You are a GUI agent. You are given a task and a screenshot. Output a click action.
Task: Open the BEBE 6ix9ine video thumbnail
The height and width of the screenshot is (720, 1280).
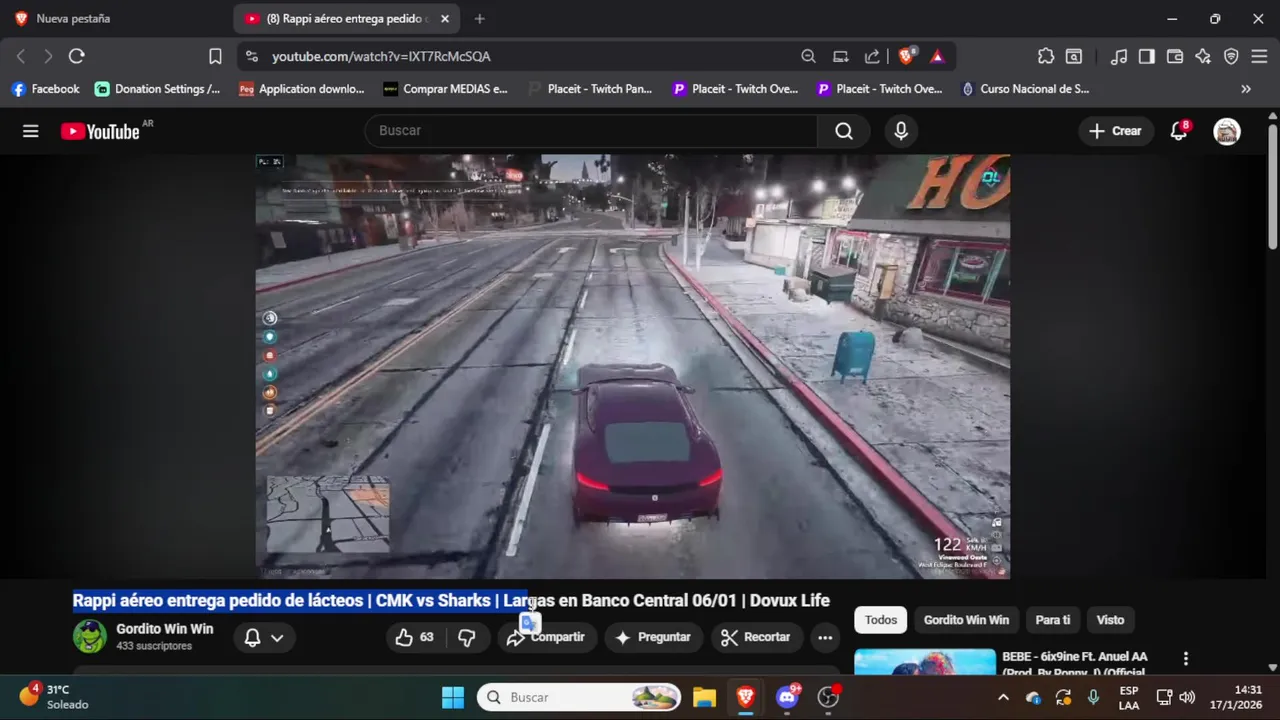(925, 662)
